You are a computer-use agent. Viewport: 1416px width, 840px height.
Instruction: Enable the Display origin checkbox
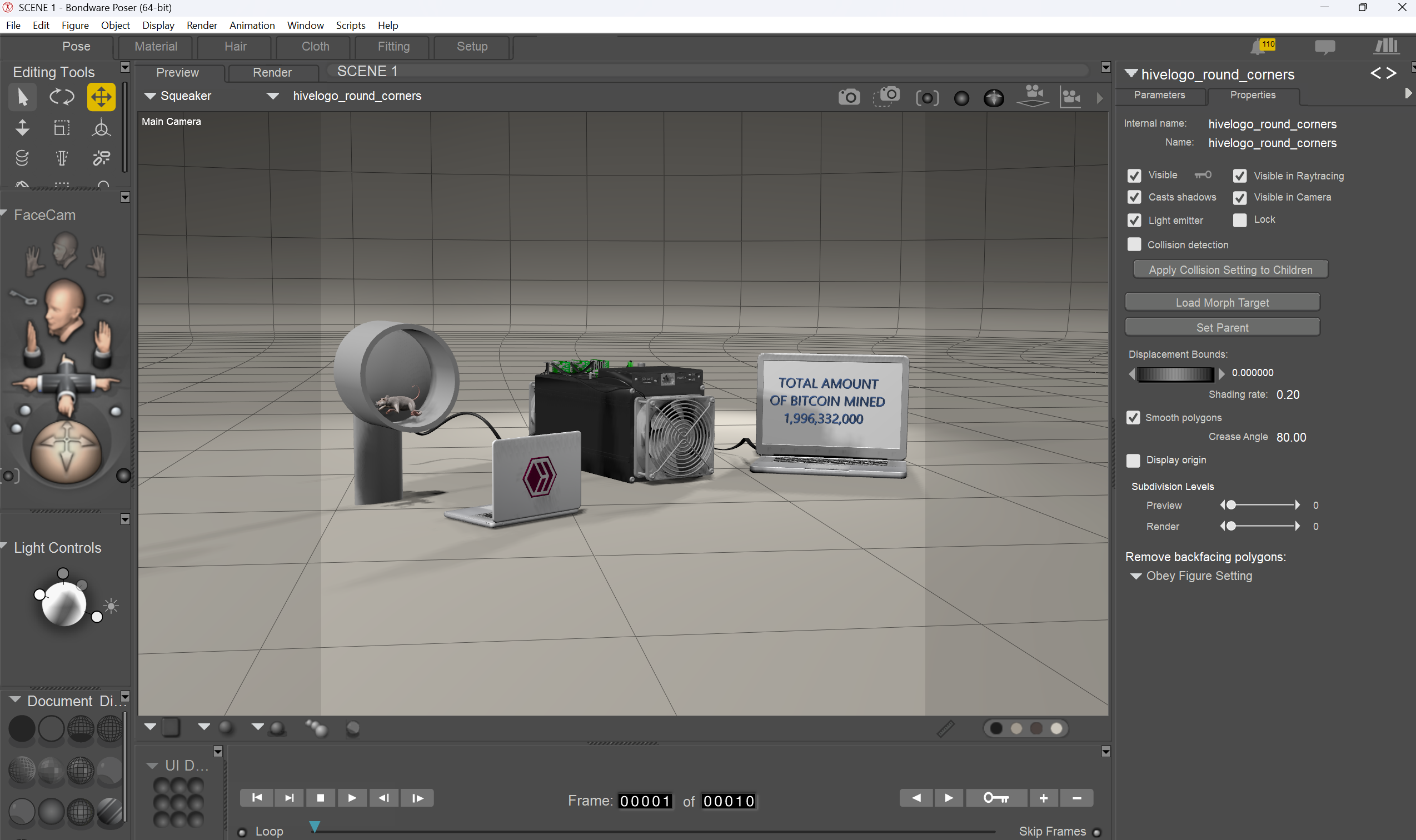point(1133,461)
